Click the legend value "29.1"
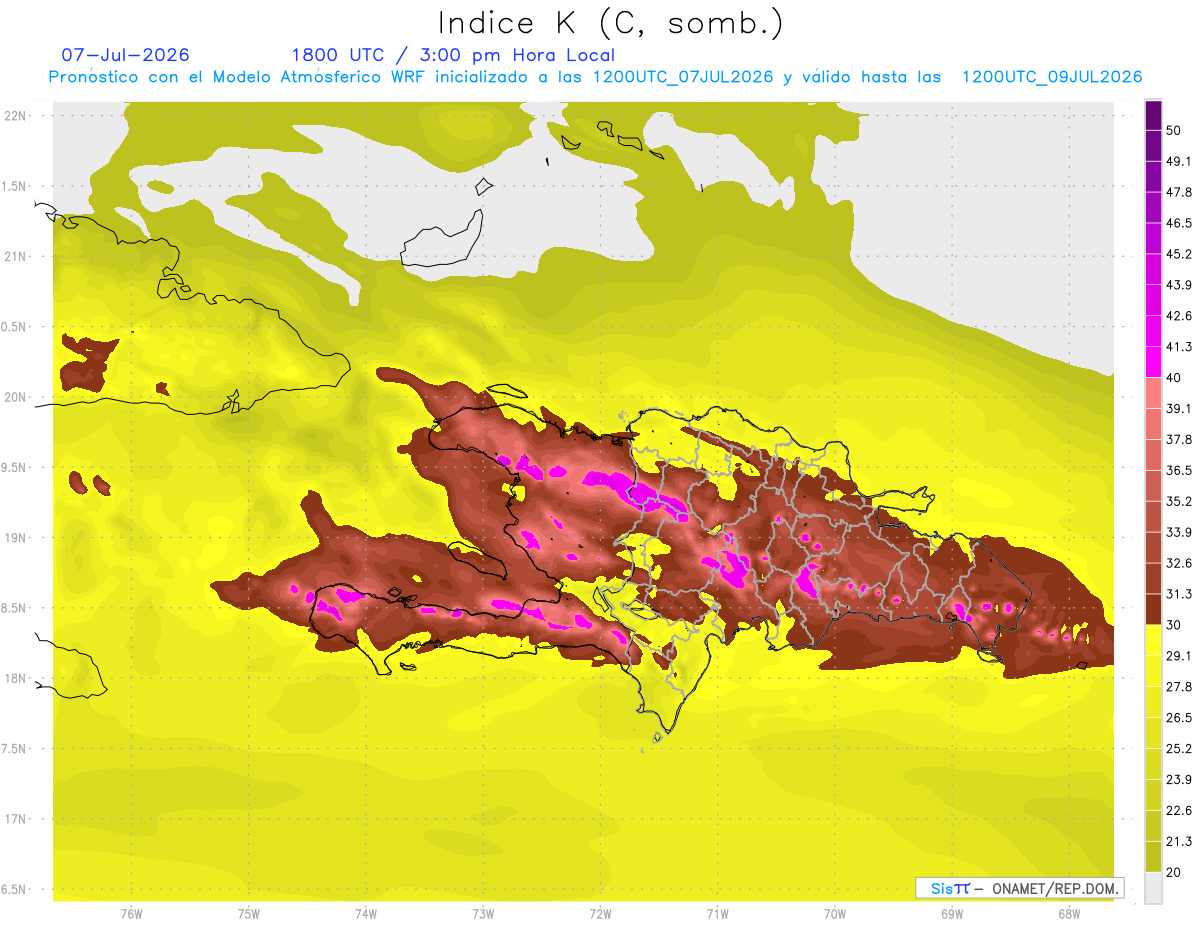1200x927 pixels. point(1178,656)
